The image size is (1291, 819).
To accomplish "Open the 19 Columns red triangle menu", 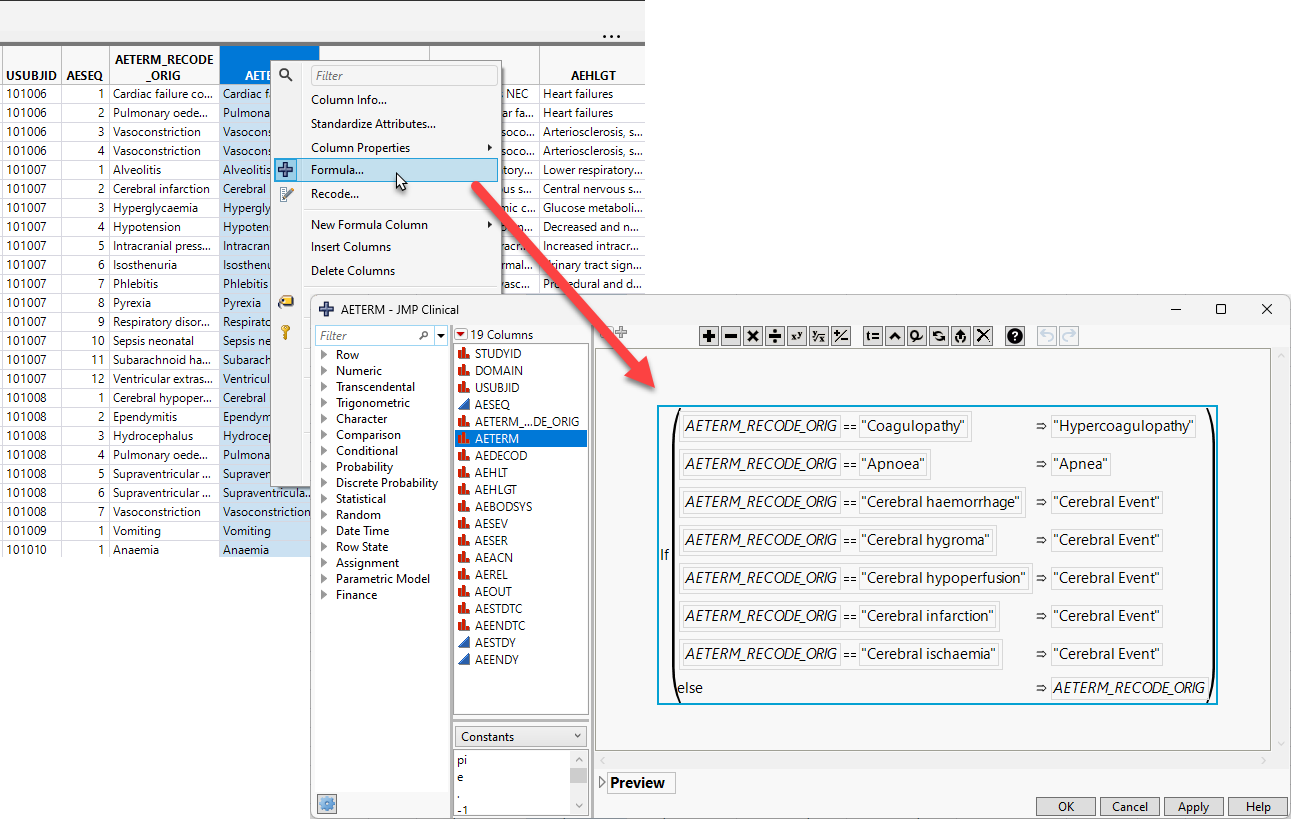I will click(461, 334).
